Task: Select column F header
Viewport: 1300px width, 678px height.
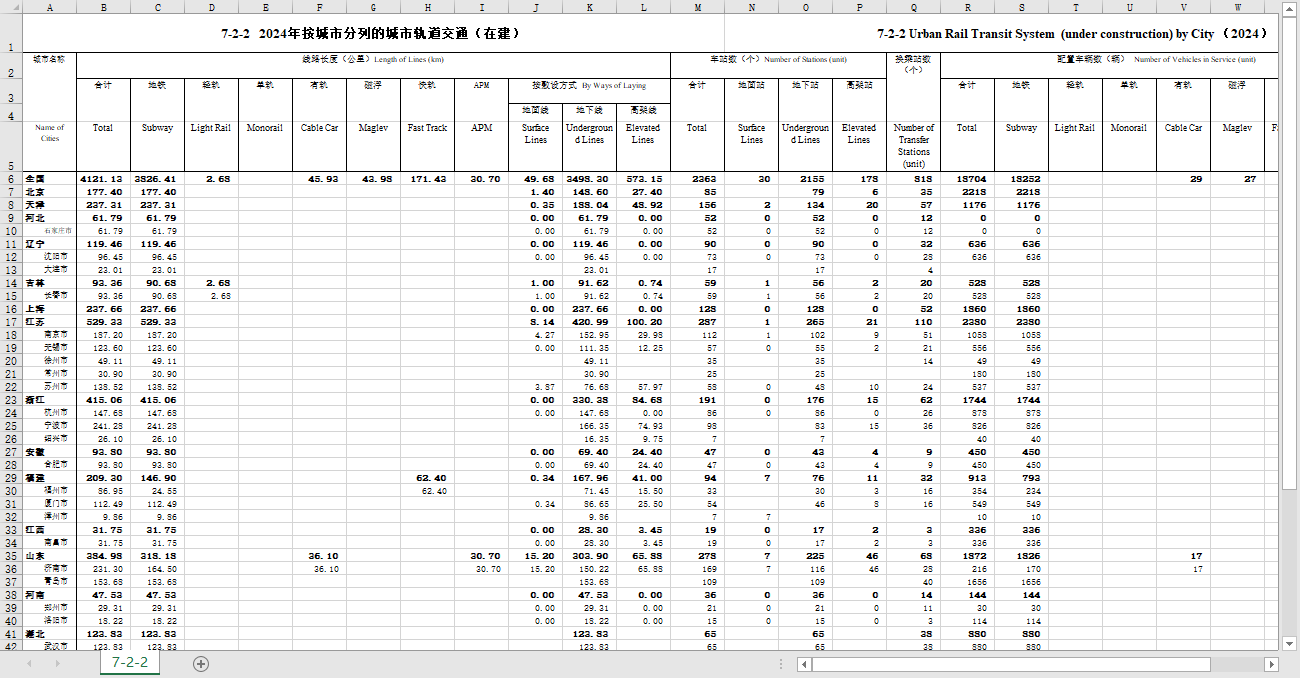Action: click(x=320, y=7)
